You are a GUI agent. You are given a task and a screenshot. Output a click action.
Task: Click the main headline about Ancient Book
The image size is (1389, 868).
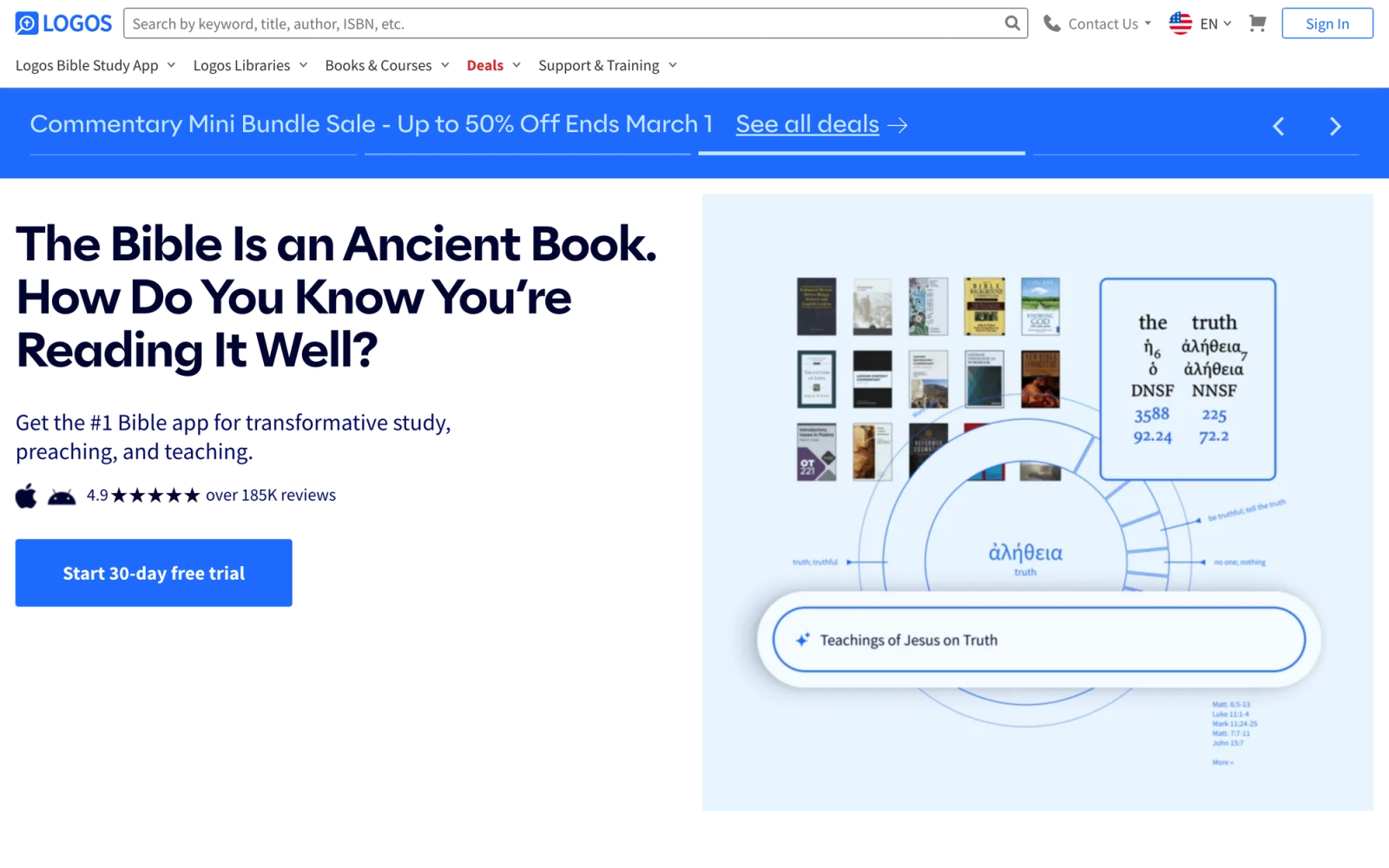coord(337,297)
